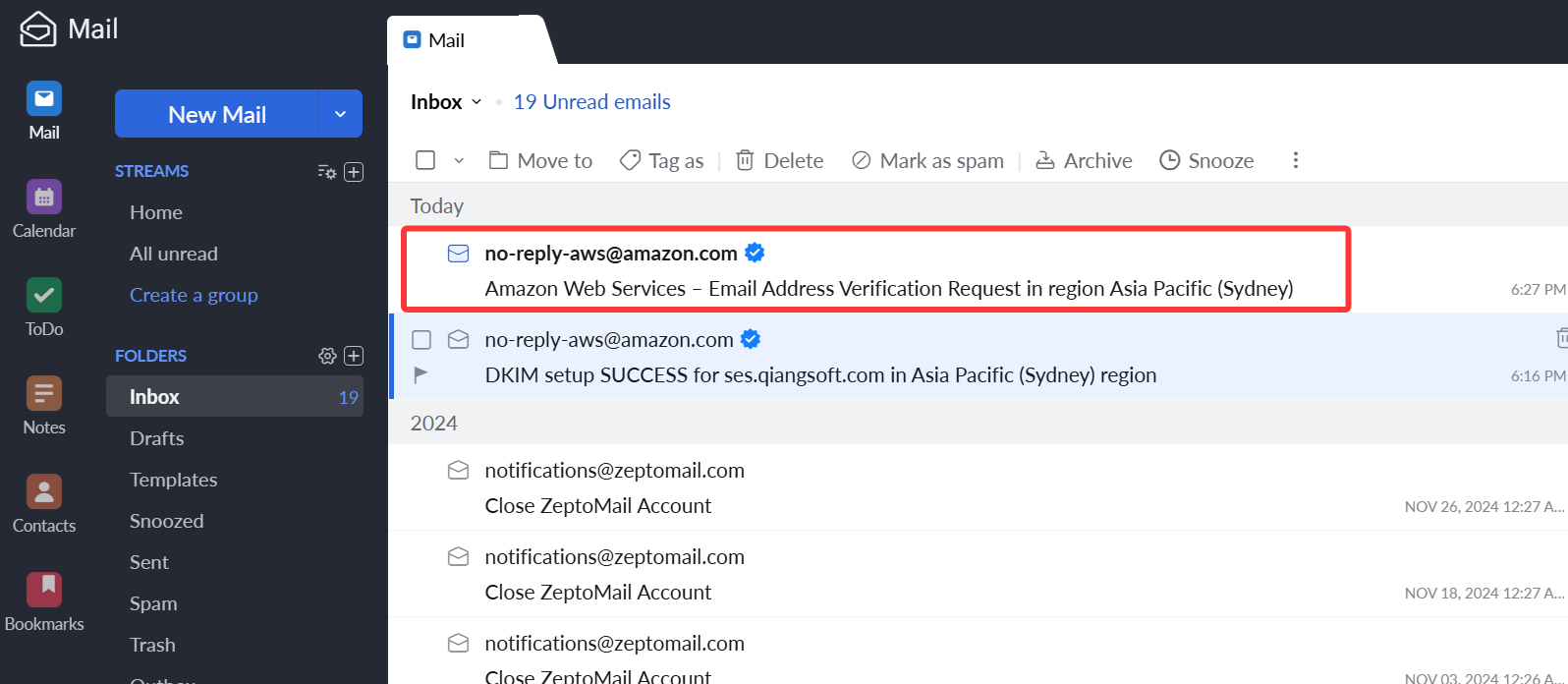The width and height of the screenshot is (1568, 684).
Task: Open the three-dot more actions menu
Action: [1296, 160]
